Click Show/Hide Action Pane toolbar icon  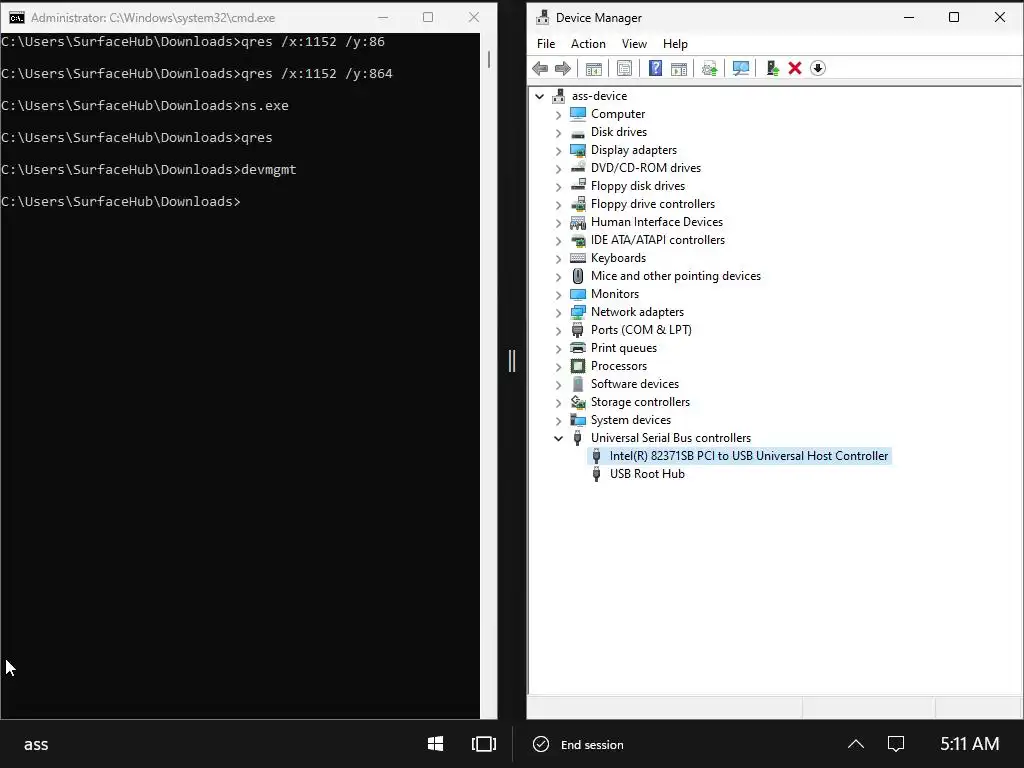[679, 68]
